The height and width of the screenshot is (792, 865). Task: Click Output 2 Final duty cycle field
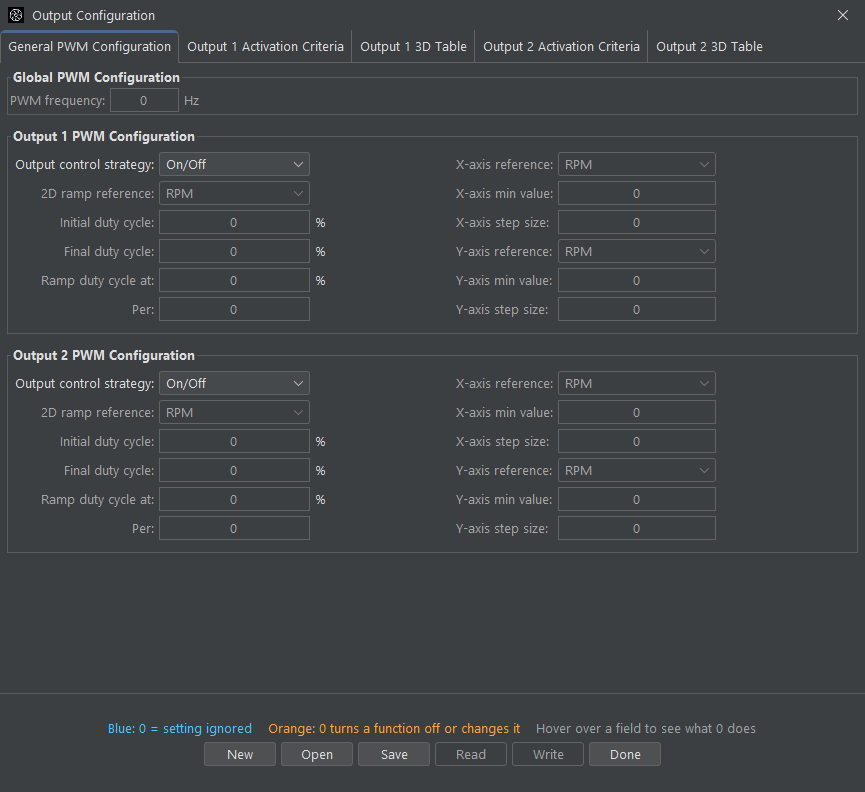(234, 470)
